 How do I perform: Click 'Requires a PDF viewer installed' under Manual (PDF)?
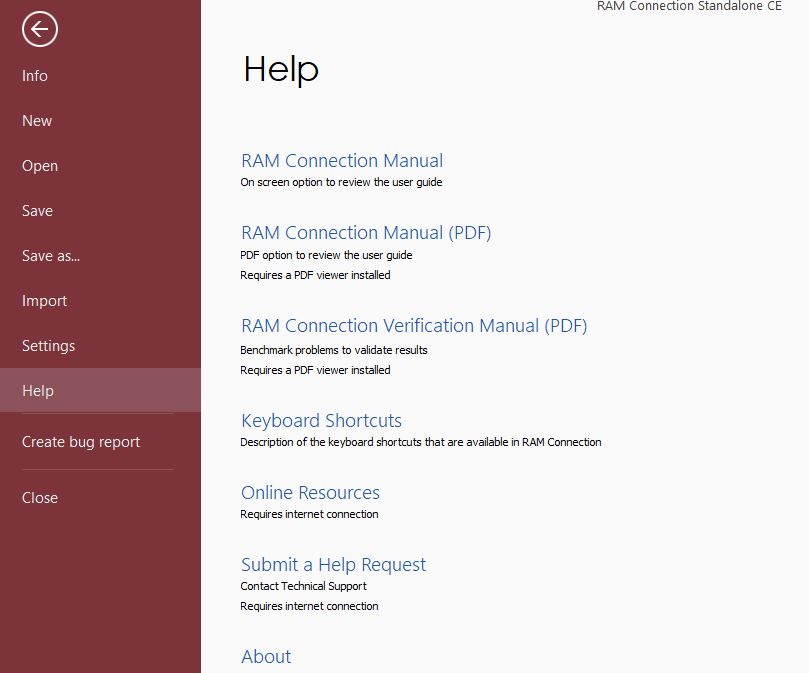tap(315, 275)
